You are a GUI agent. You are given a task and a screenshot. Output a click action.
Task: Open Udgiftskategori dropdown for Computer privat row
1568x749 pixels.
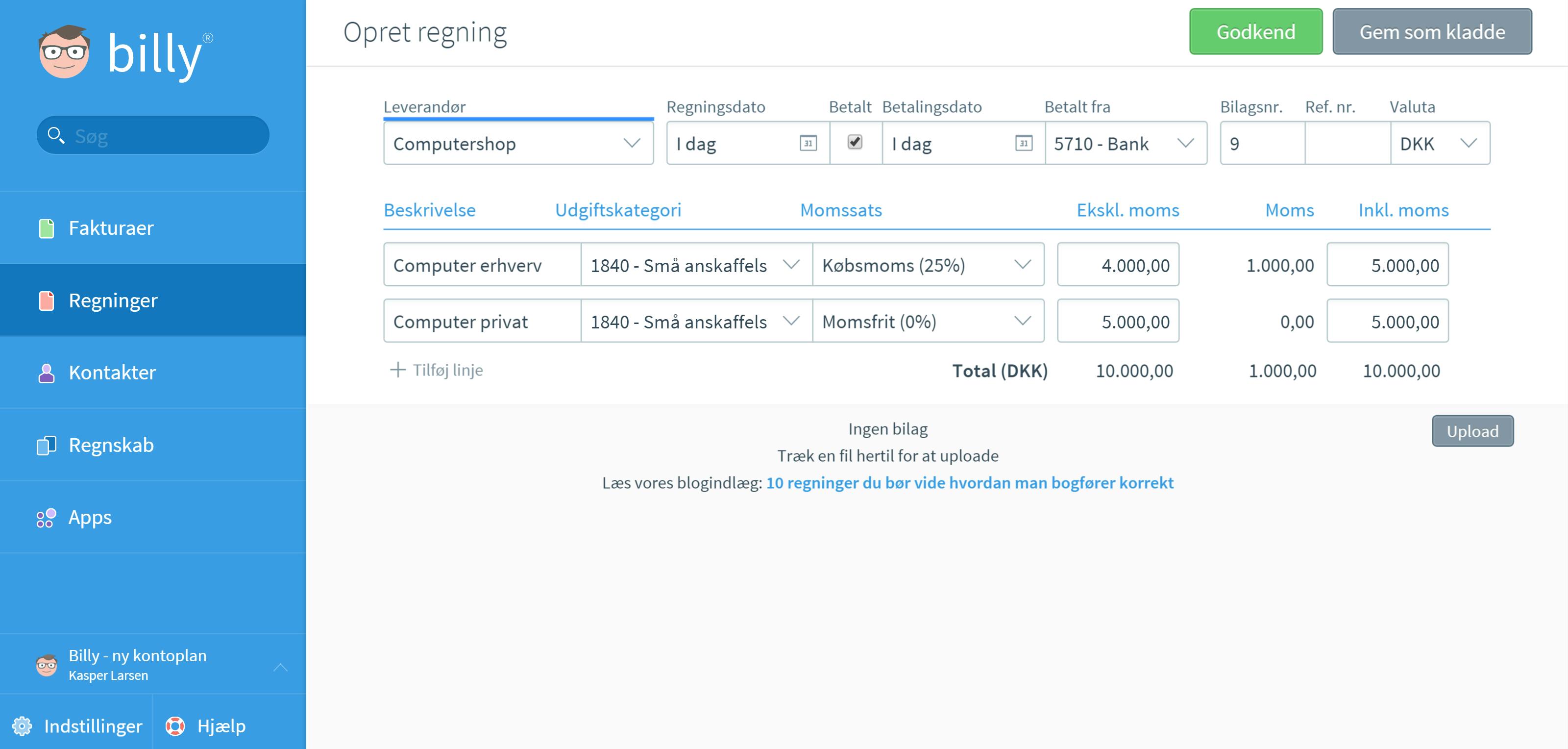click(x=696, y=321)
